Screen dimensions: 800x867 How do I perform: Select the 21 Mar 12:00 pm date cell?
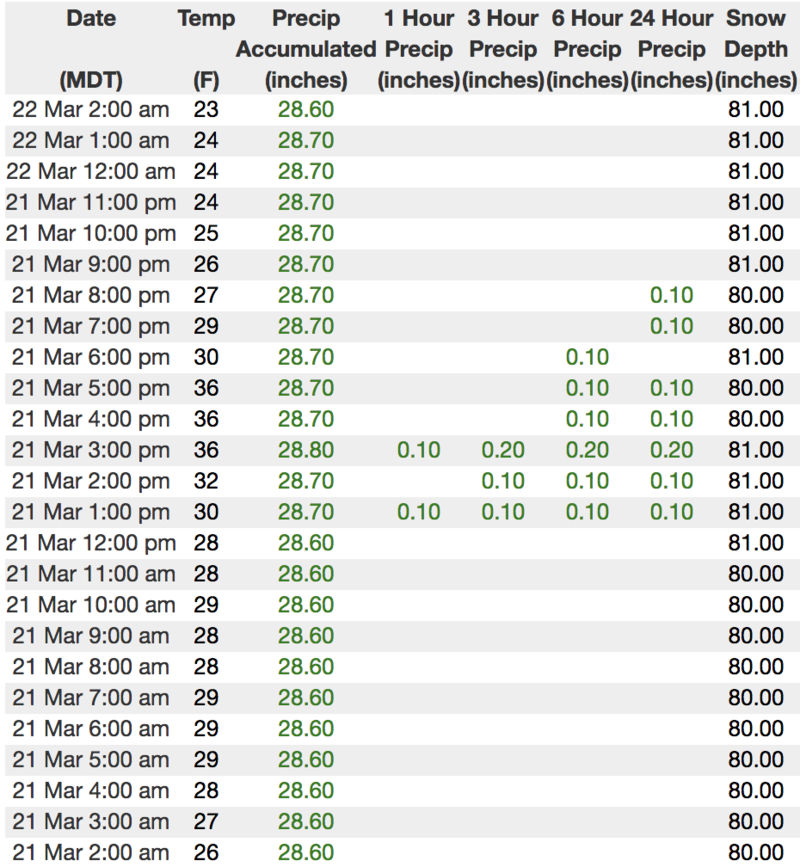click(x=91, y=543)
